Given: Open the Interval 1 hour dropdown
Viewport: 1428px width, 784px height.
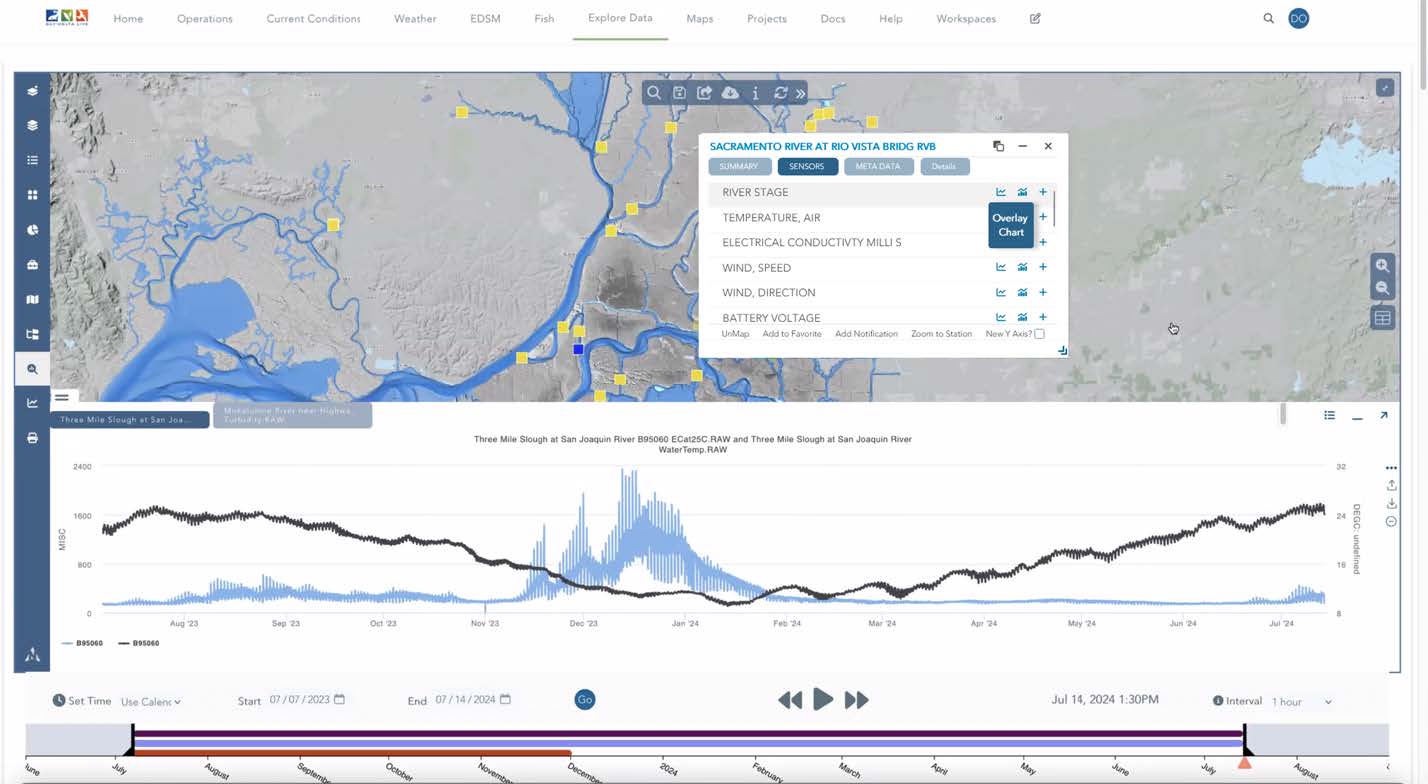Looking at the screenshot, I should [x=1301, y=702].
